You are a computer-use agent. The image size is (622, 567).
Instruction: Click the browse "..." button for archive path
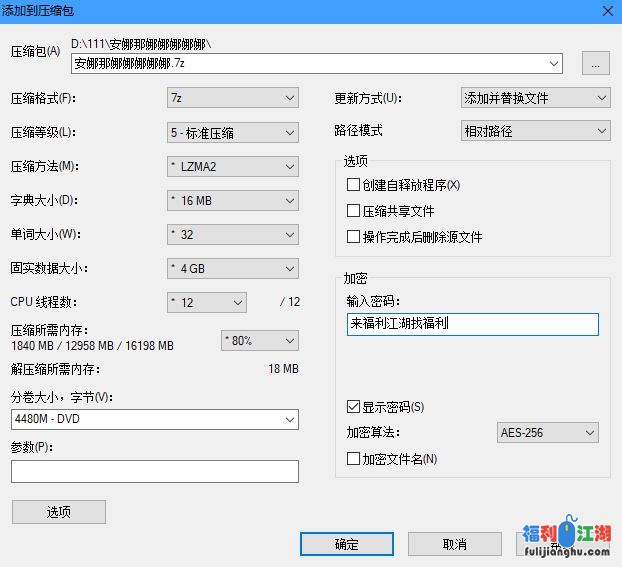click(595, 63)
